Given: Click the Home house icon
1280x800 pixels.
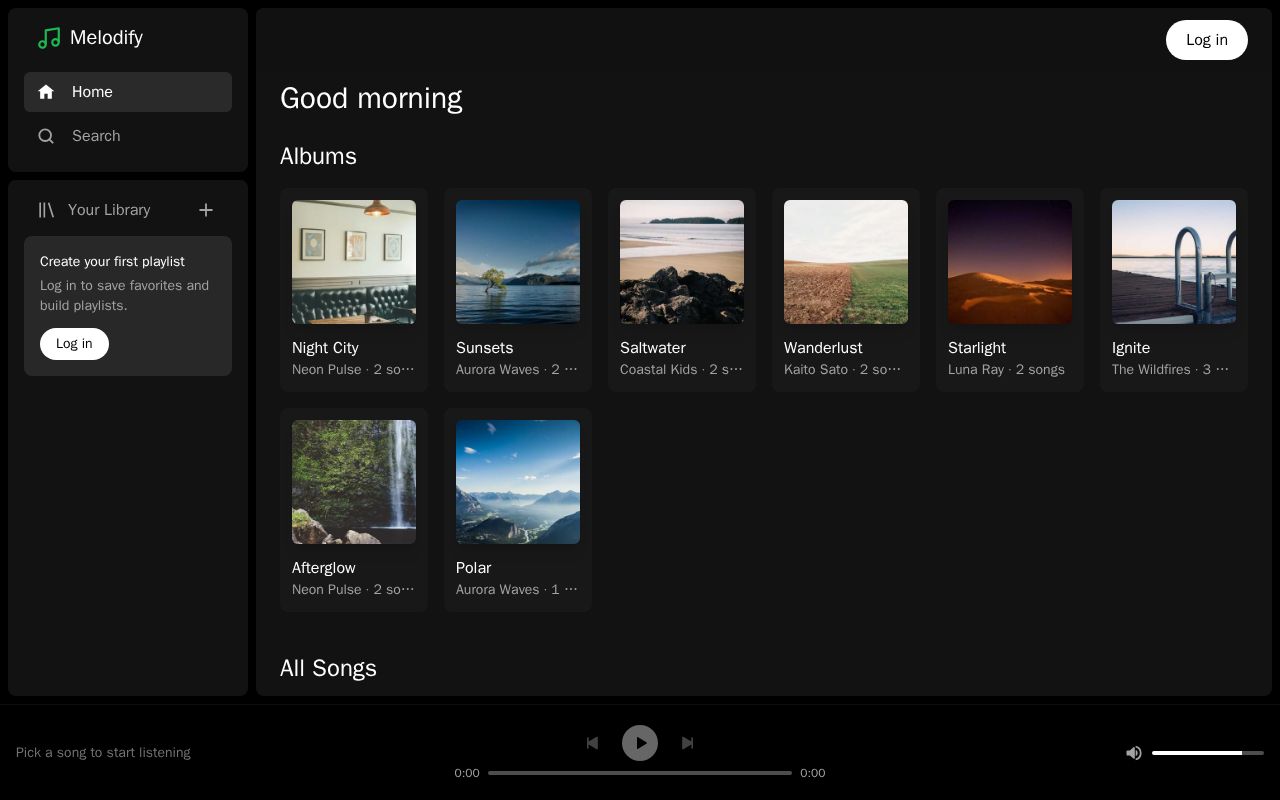Looking at the screenshot, I should tap(46, 92).
